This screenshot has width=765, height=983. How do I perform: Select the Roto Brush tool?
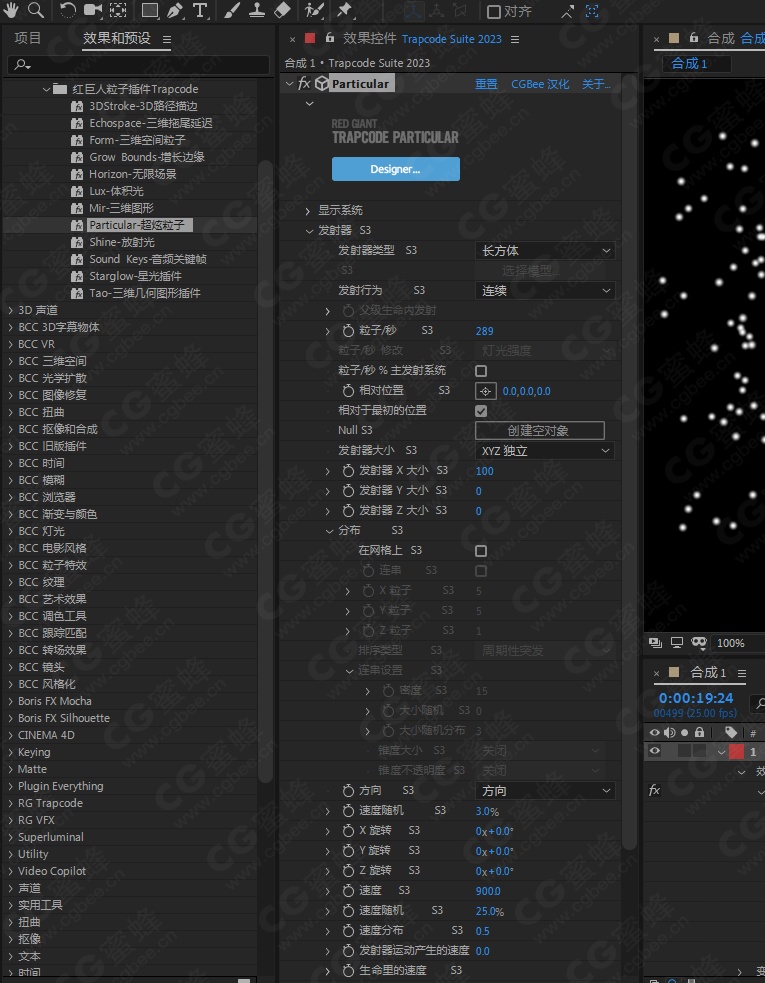click(314, 10)
